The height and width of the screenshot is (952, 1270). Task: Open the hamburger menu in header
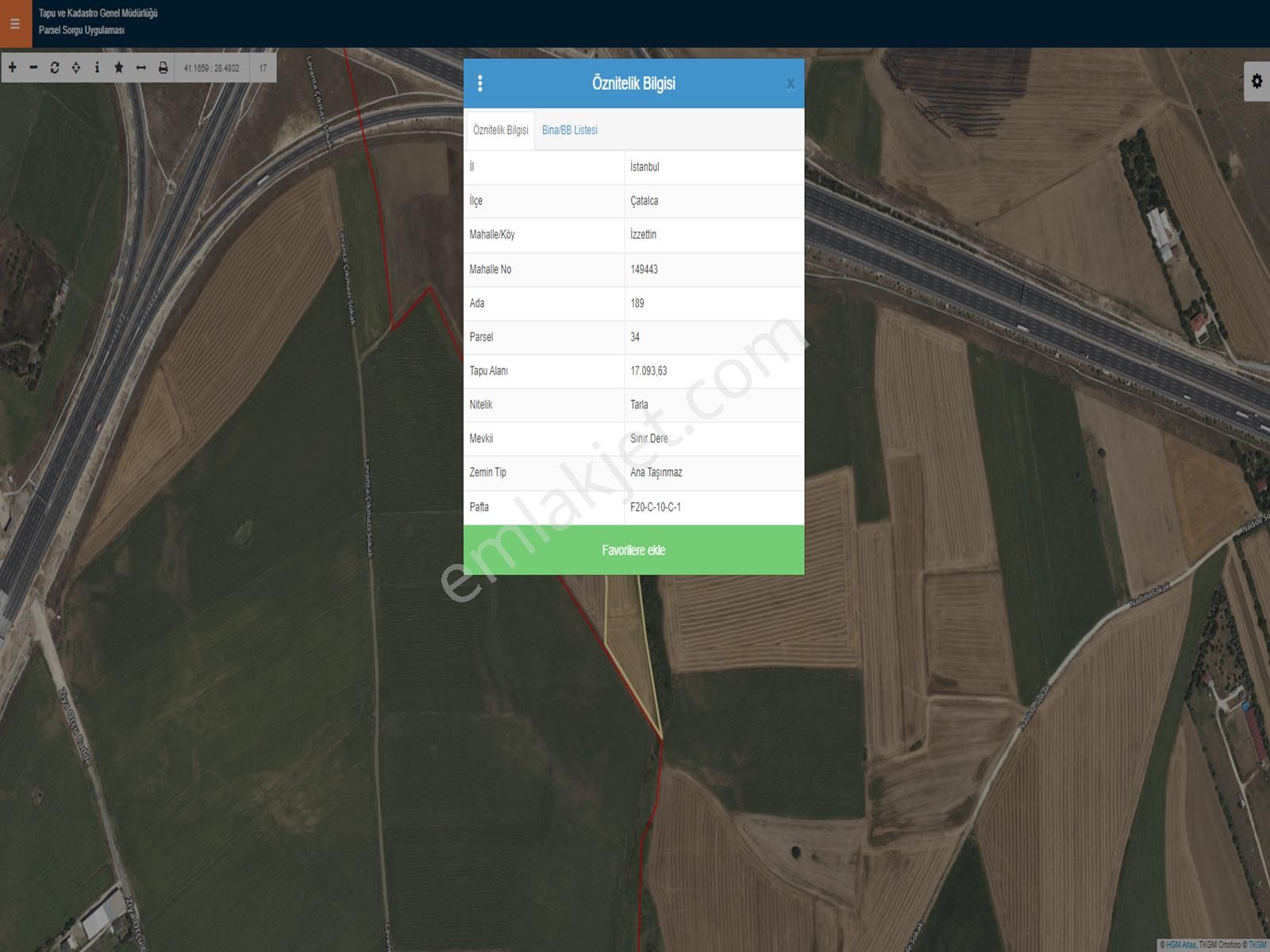pos(15,24)
